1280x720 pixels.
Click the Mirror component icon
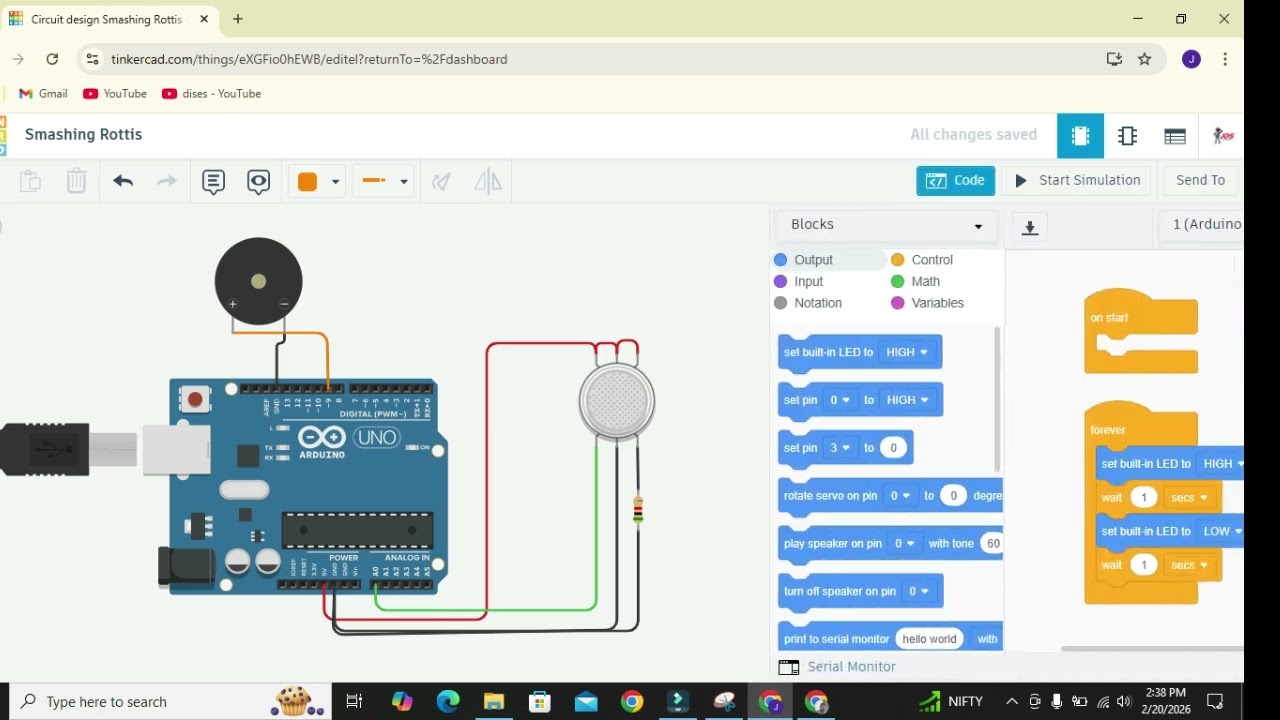(488, 181)
